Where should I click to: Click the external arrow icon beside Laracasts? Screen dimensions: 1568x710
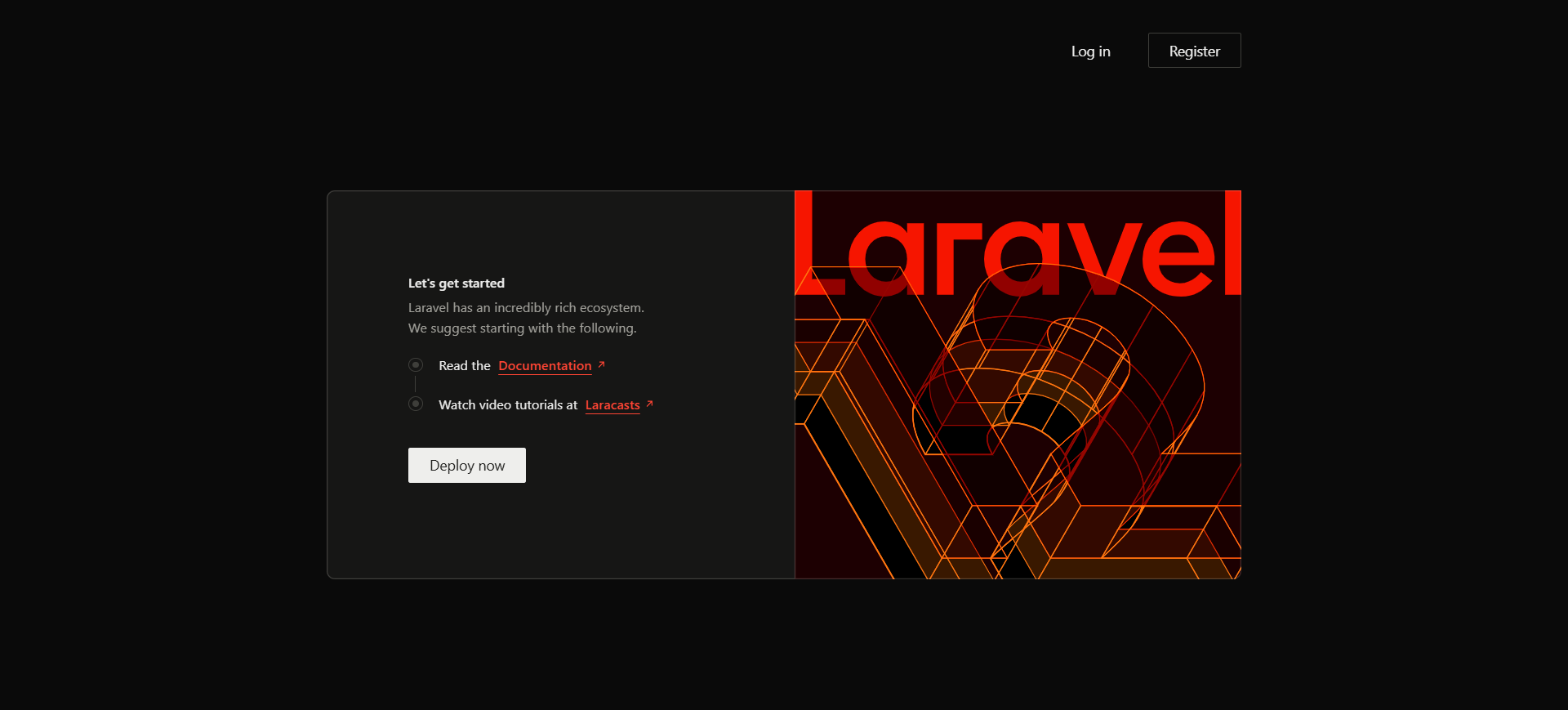[649, 404]
